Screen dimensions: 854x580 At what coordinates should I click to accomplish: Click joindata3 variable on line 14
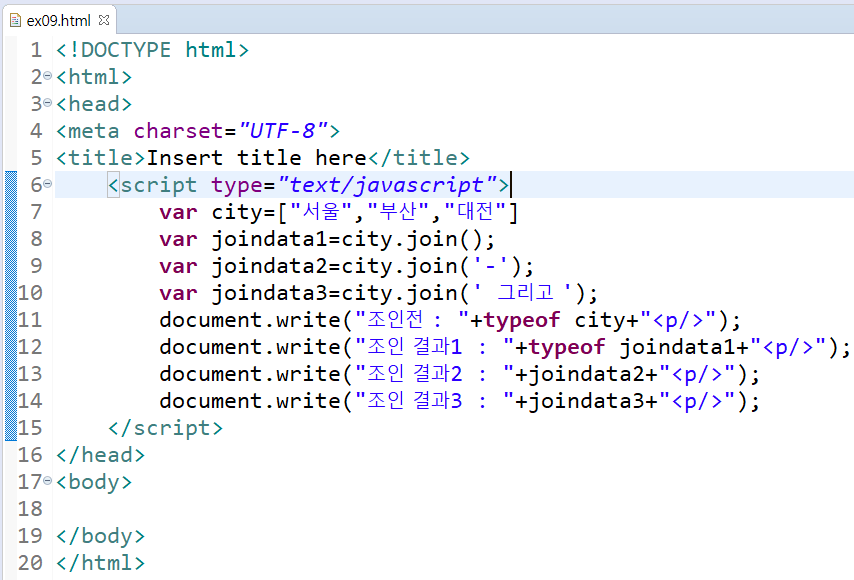click(587, 401)
